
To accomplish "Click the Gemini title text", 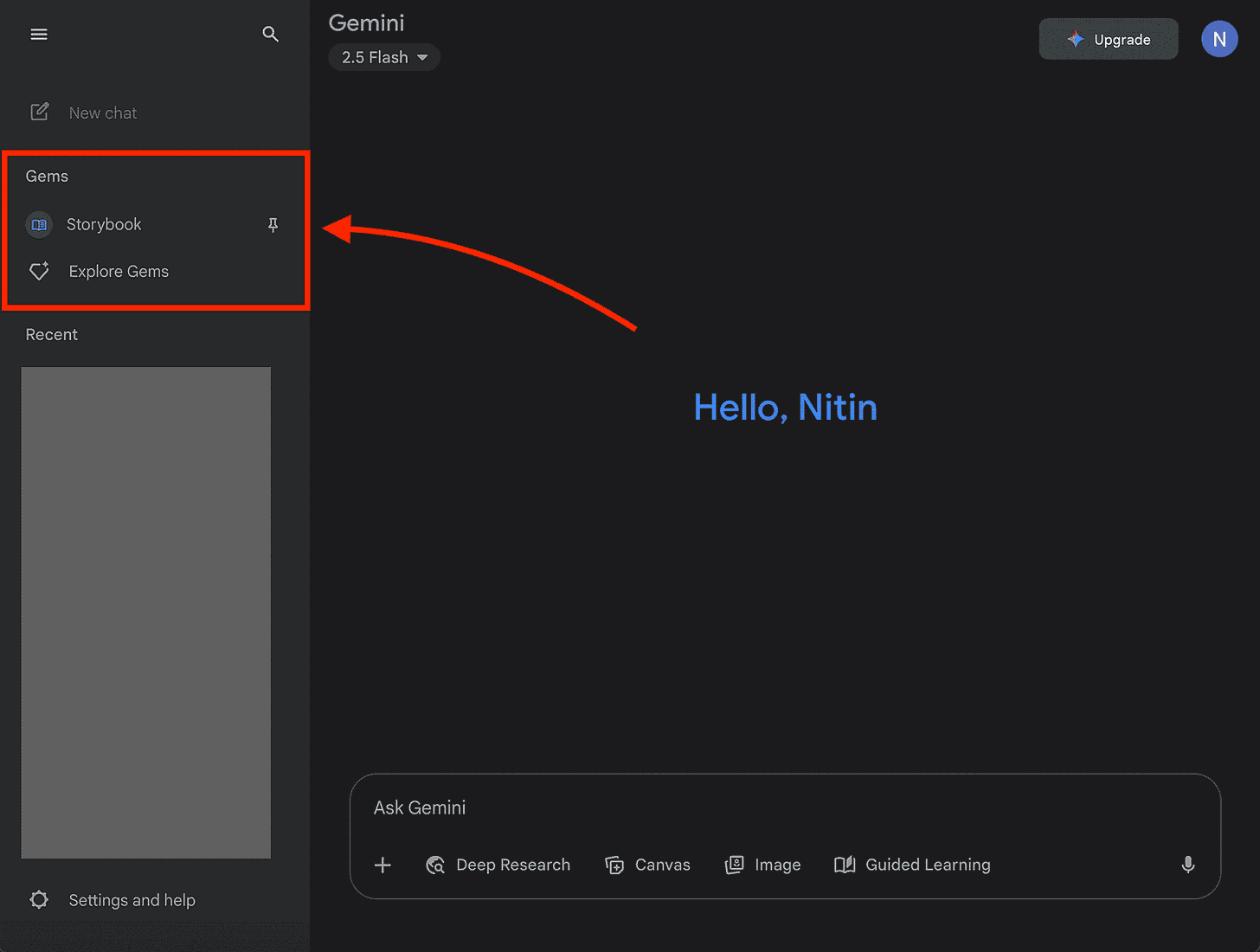I will click(x=367, y=23).
